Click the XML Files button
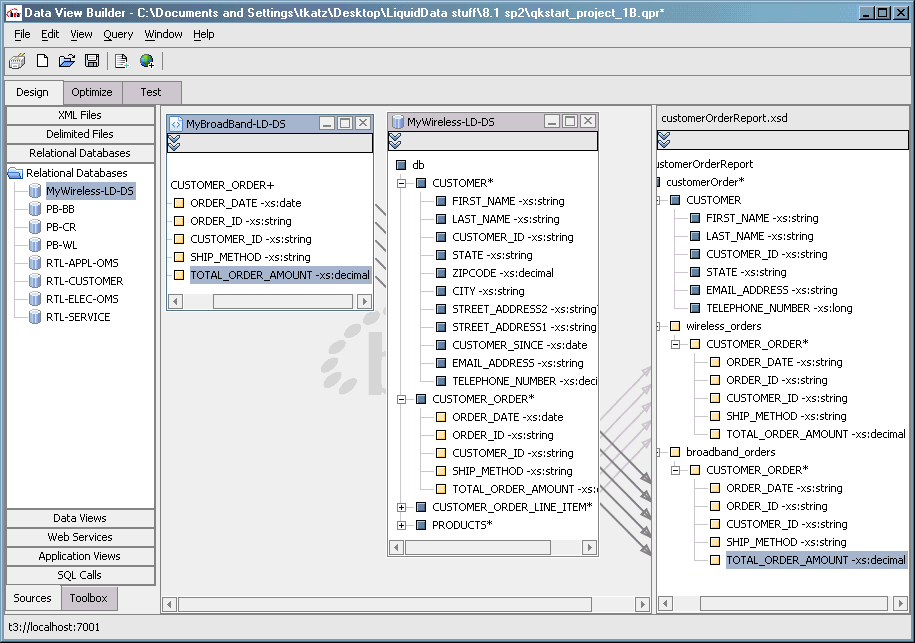This screenshot has width=915, height=643. click(x=80, y=115)
